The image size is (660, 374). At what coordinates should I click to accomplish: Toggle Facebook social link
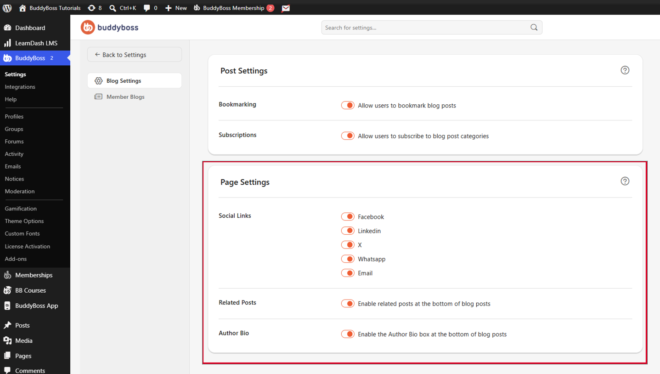[348, 217]
